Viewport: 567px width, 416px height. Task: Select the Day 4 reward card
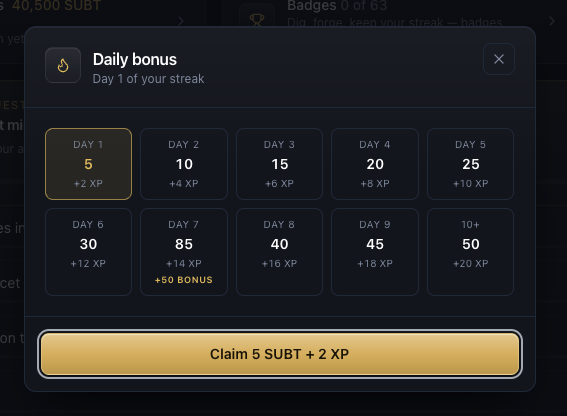(375, 164)
